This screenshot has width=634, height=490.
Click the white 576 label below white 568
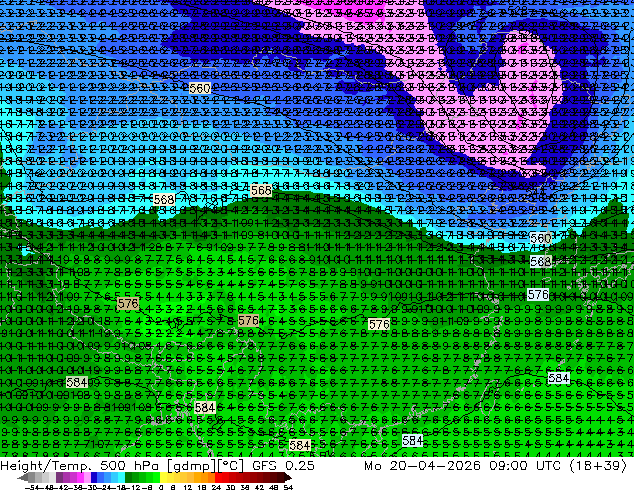click(x=538, y=294)
